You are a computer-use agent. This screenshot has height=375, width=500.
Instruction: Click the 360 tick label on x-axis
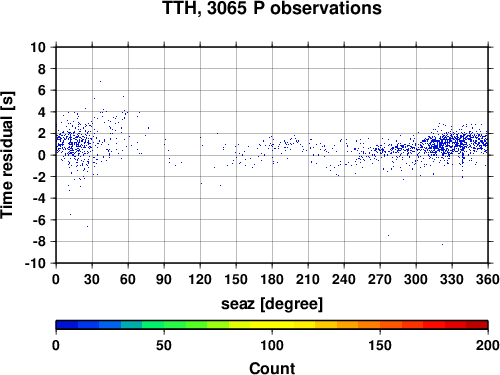coord(488,279)
